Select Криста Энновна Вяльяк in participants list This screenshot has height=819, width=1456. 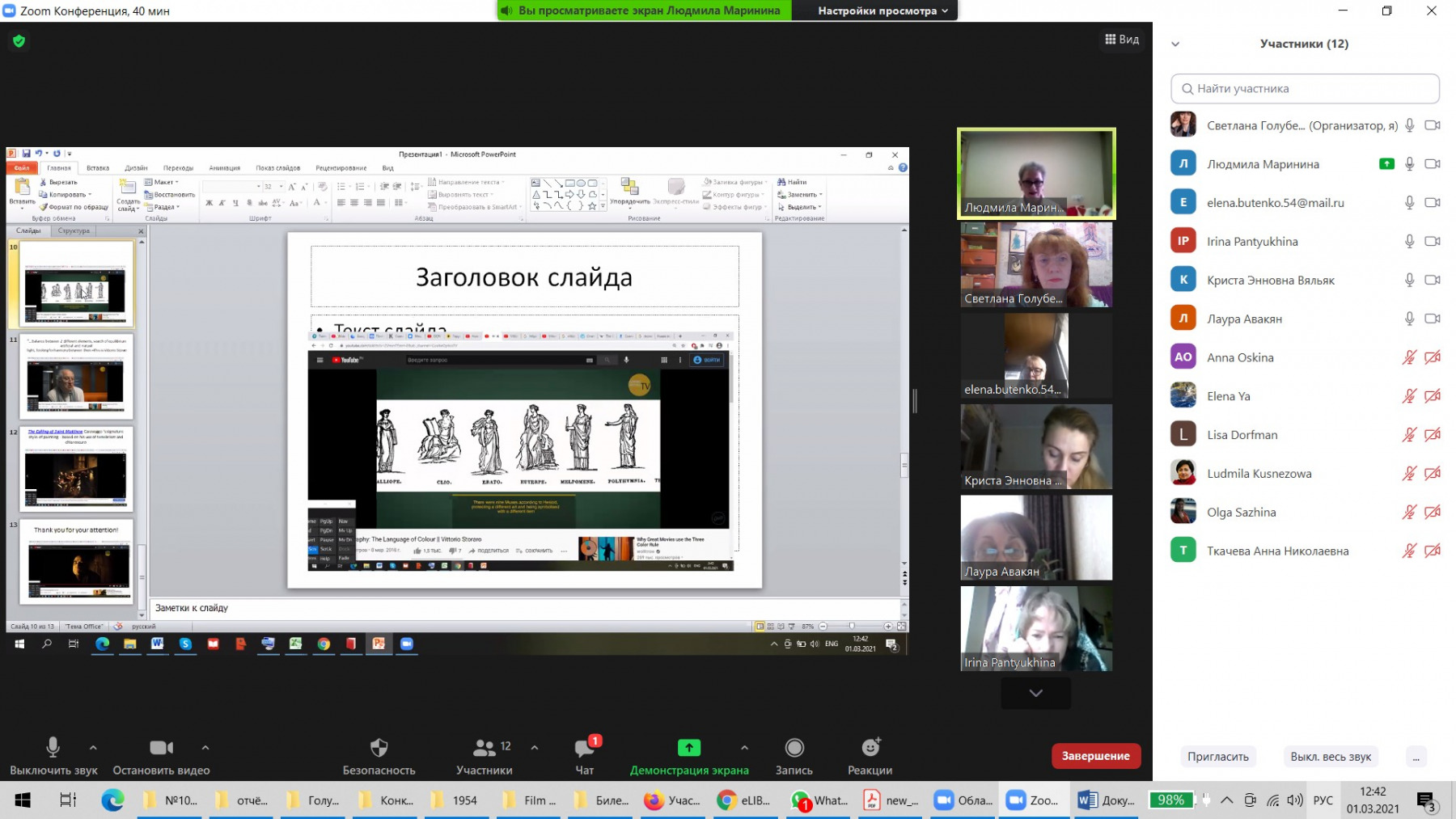[1305, 281]
